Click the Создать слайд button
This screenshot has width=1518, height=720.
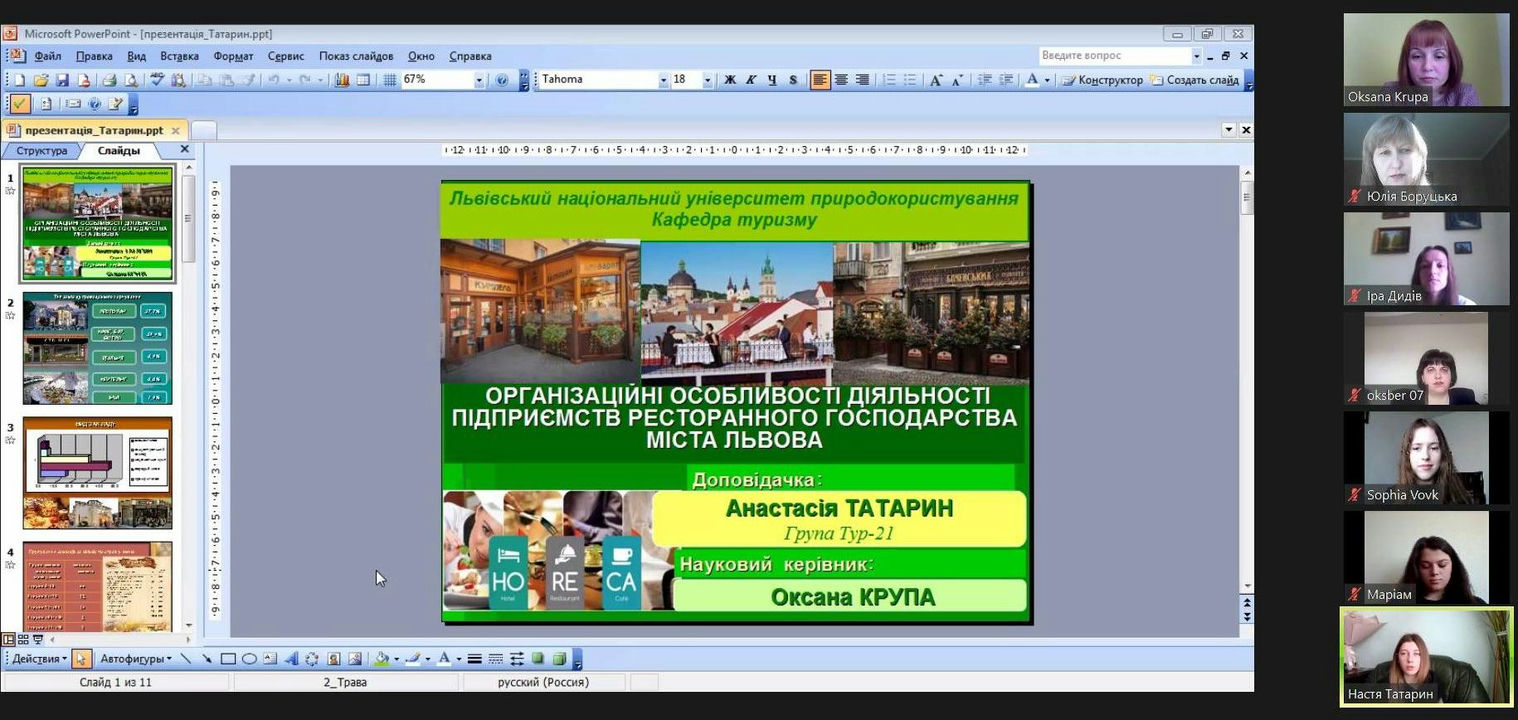(1195, 80)
